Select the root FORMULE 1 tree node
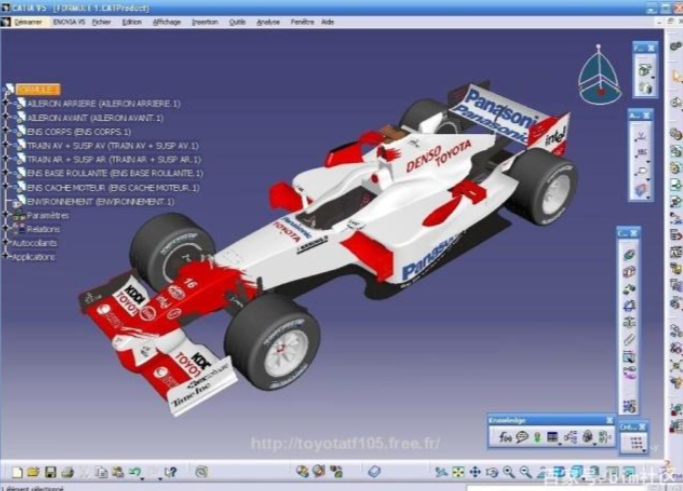This screenshot has height=491, width=683. coord(37,89)
